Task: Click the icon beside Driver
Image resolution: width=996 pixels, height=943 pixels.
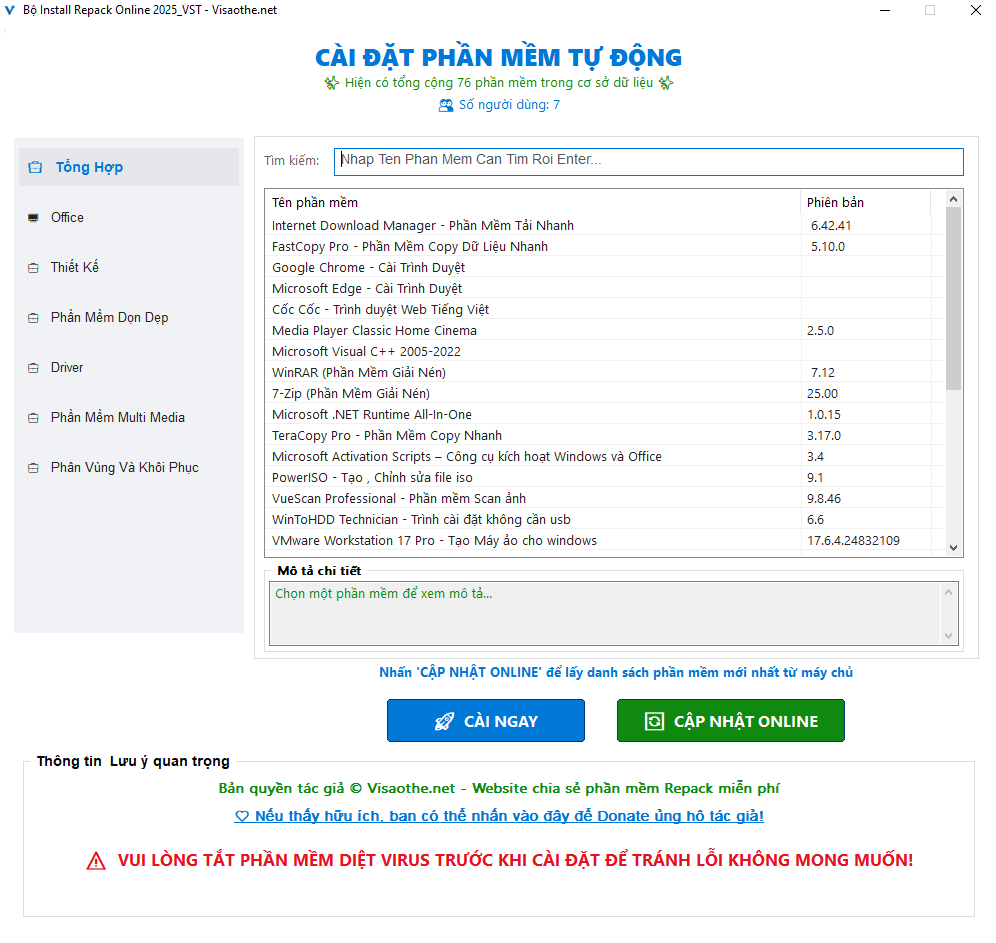Action: (x=33, y=368)
